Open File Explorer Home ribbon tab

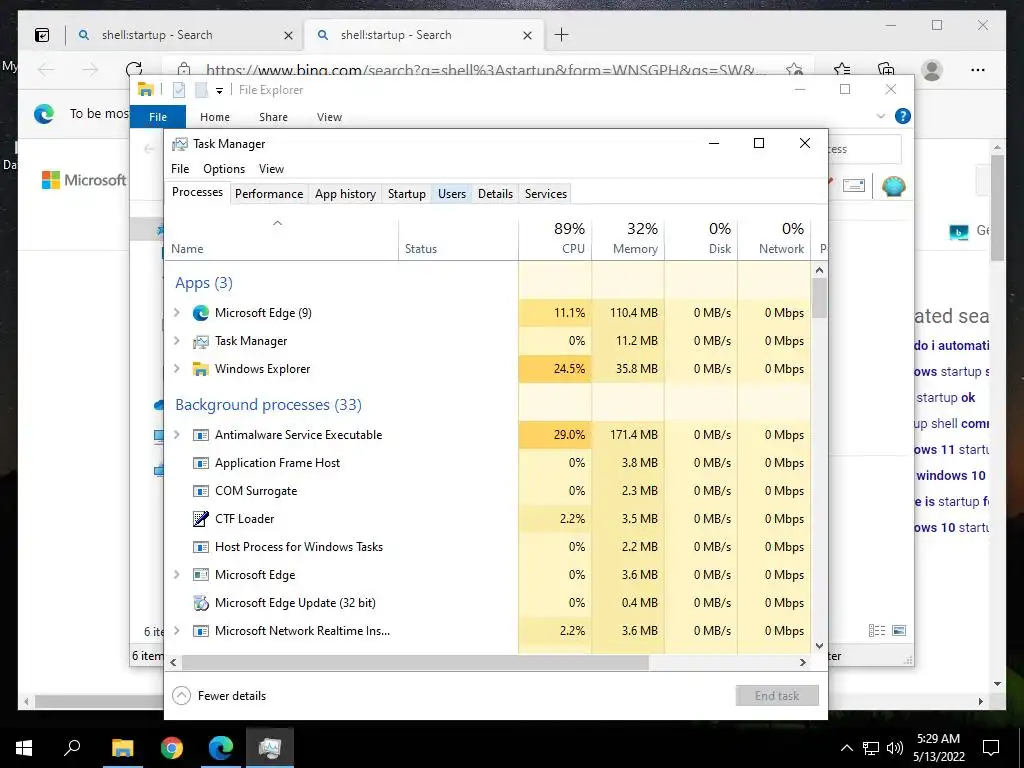(215, 117)
